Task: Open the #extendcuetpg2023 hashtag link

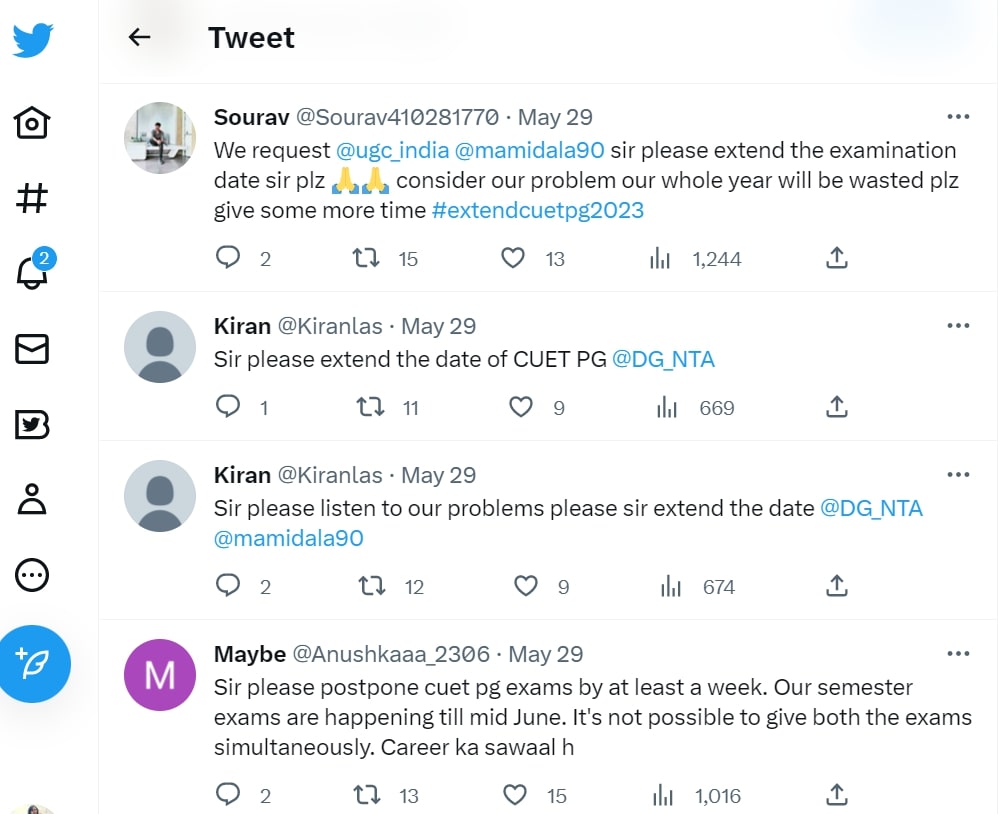Action: [x=538, y=211]
